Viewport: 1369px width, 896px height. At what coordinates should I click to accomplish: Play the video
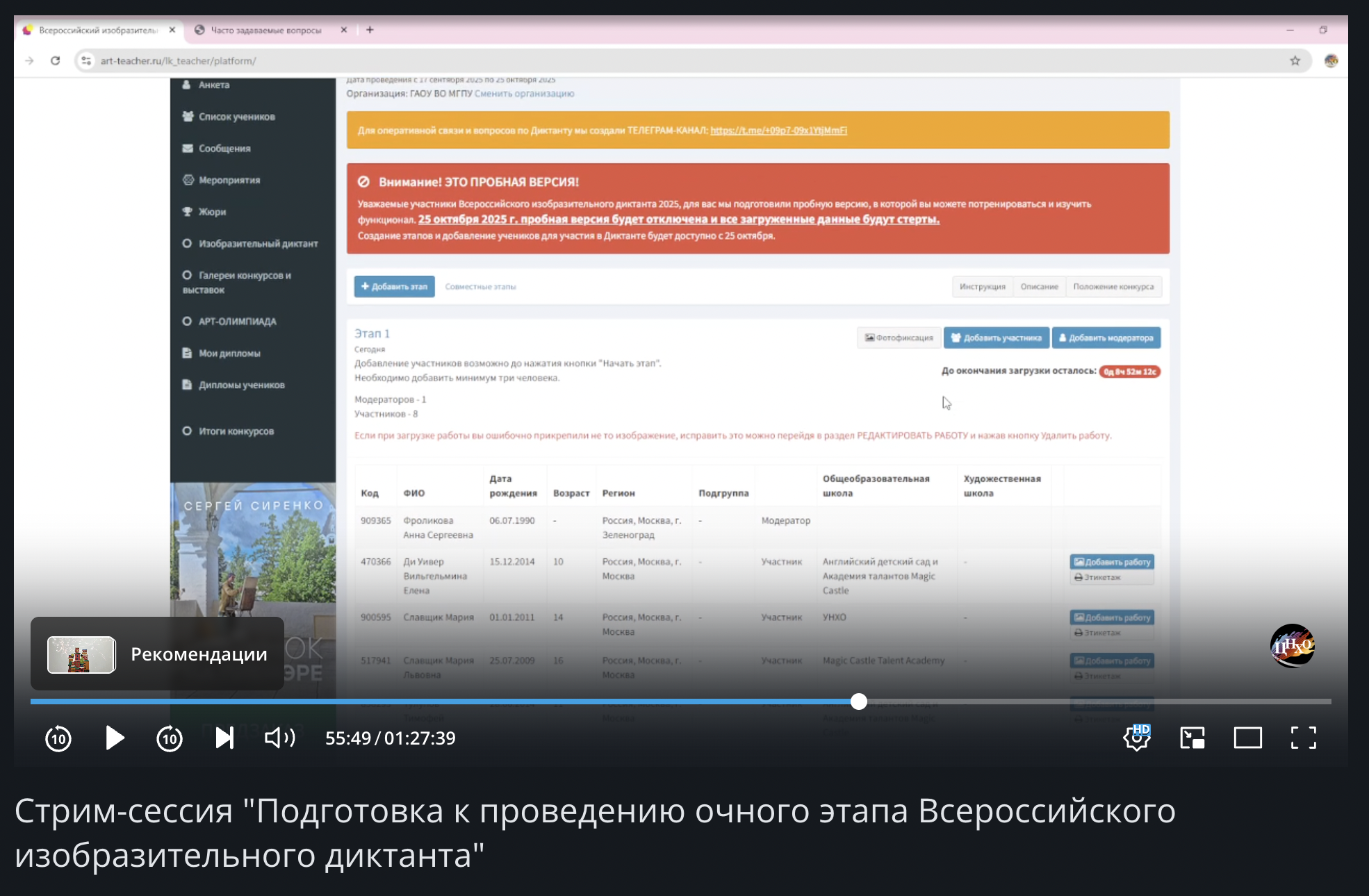tap(115, 738)
